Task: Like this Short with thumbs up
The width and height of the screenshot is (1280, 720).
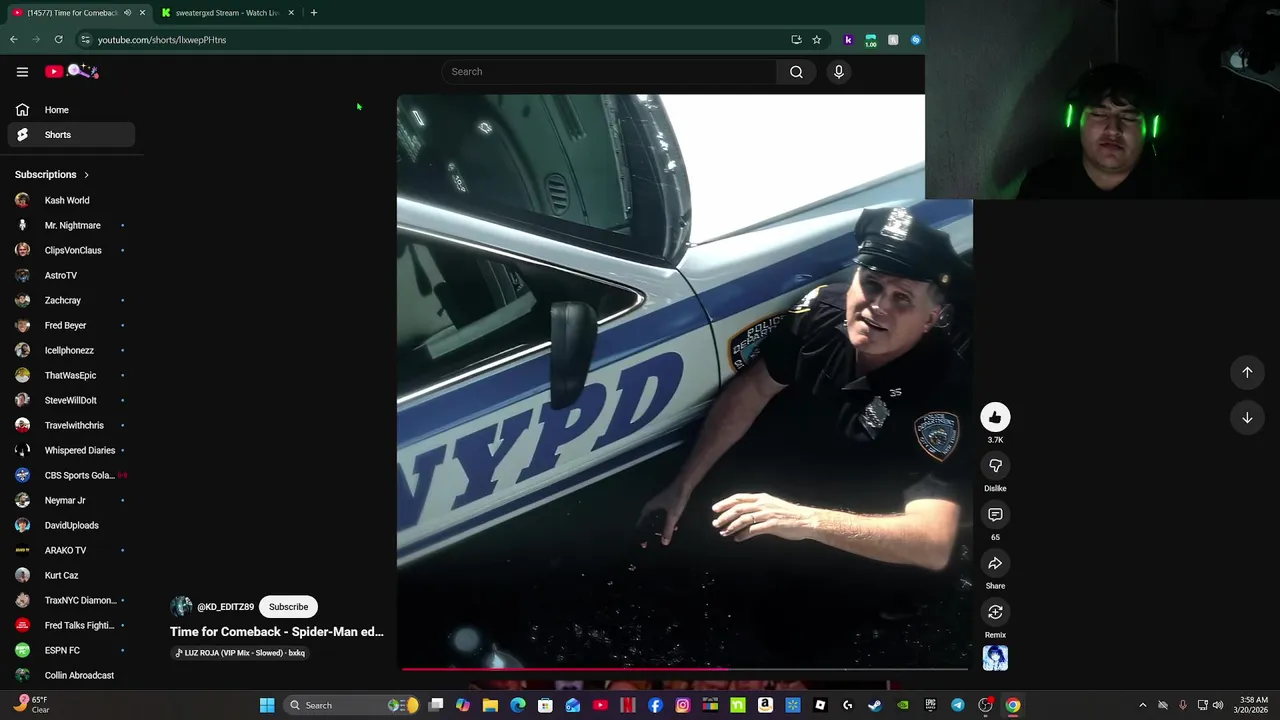Action: click(995, 417)
